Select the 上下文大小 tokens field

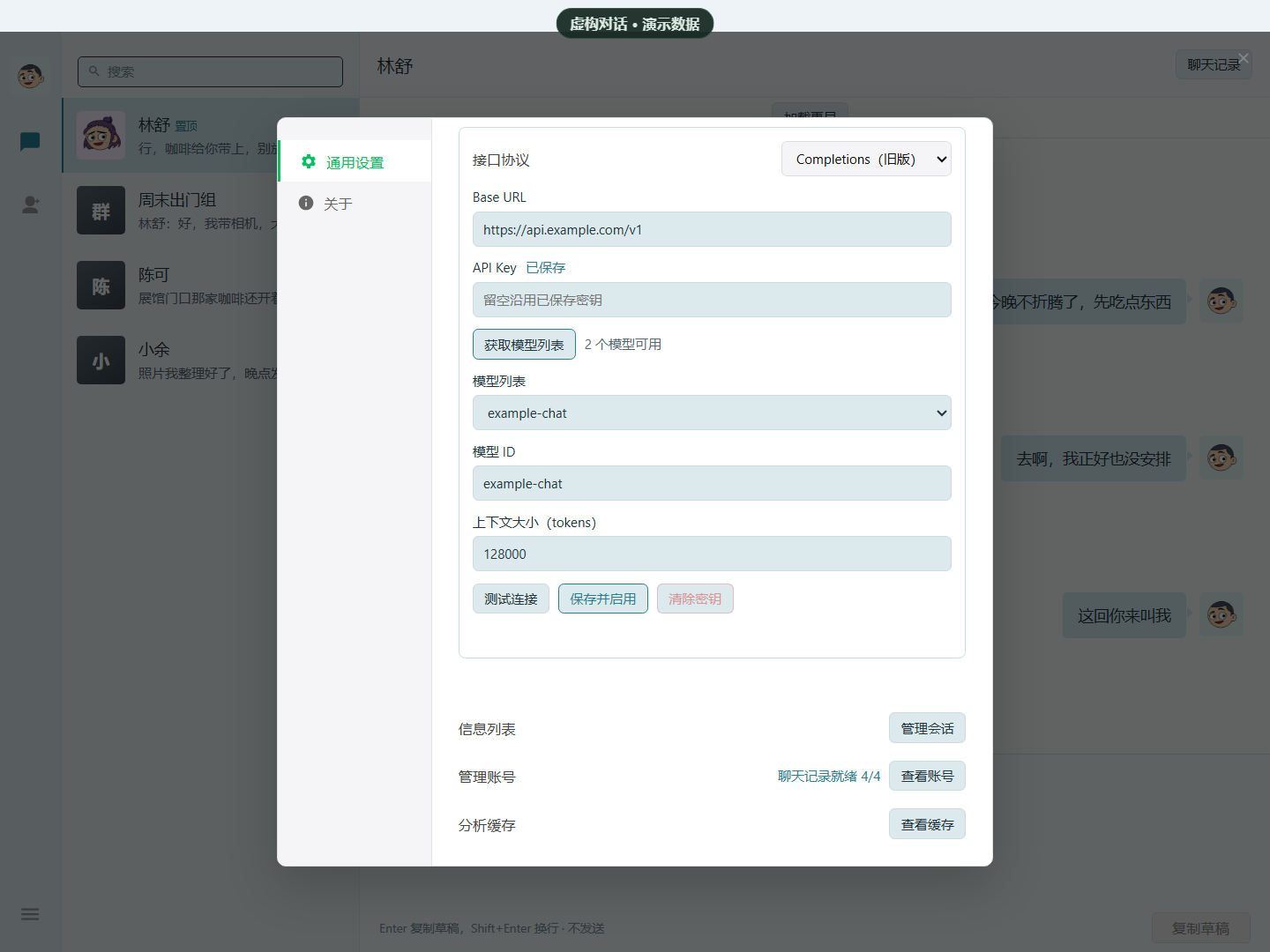(x=712, y=554)
